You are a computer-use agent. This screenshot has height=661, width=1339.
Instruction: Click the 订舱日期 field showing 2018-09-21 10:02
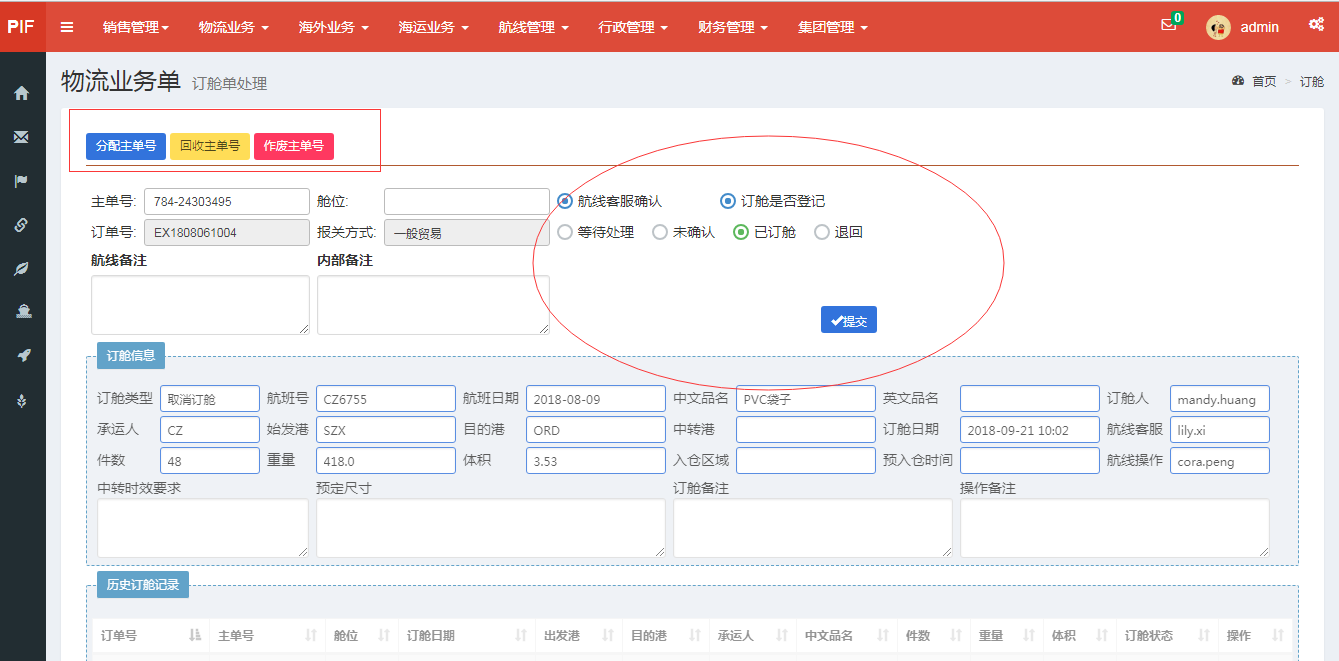[1030, 430]
